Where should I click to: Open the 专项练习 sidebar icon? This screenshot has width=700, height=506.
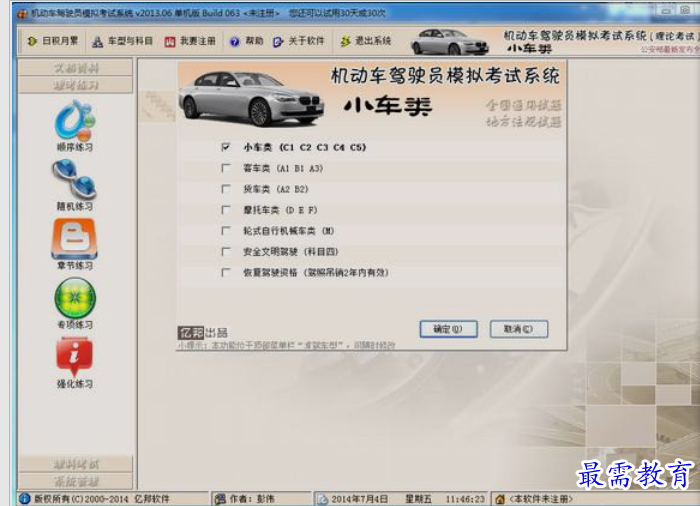coord(75,304)
